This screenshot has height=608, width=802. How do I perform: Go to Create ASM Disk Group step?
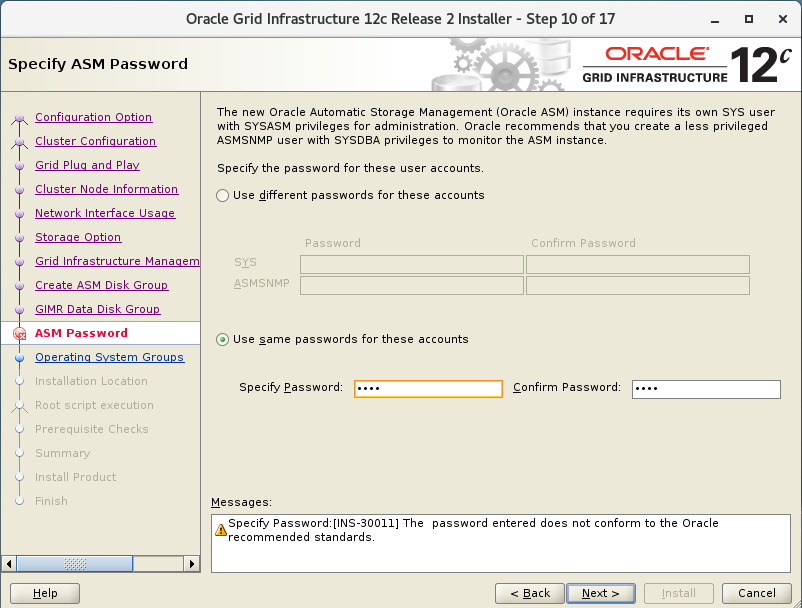click(101, 285)
